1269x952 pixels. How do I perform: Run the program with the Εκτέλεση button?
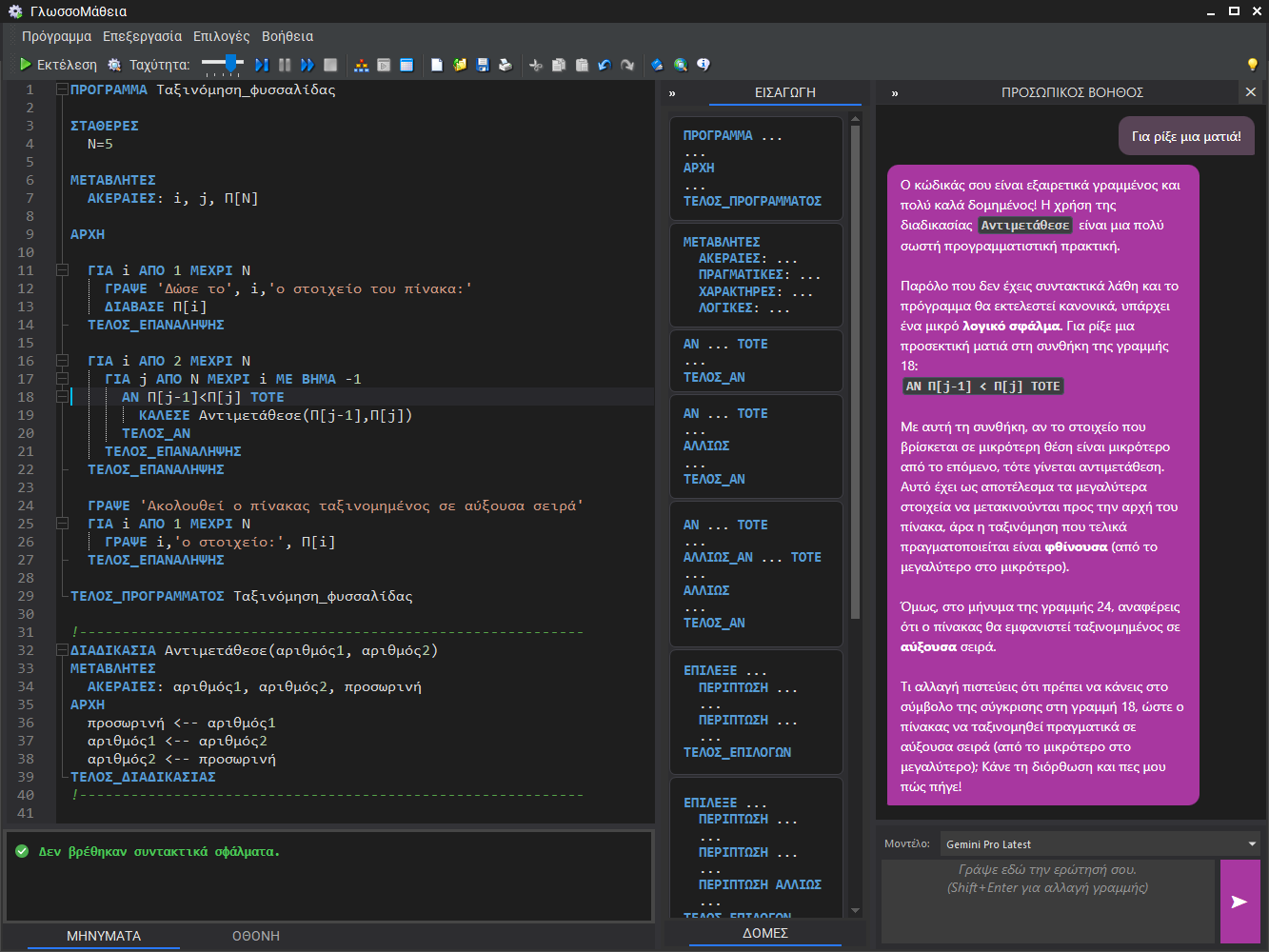point(58,65)
